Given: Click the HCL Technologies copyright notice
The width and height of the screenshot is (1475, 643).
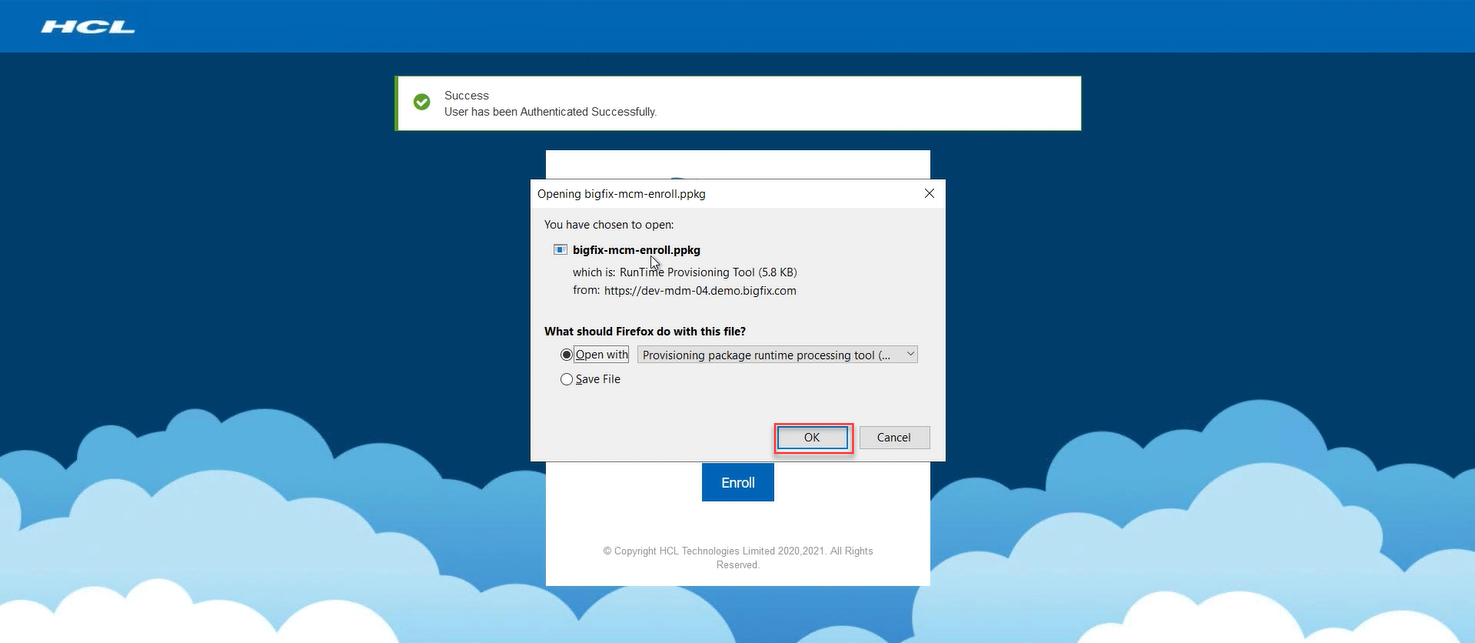Looking at the screenshot, I should tap(738, 558).
